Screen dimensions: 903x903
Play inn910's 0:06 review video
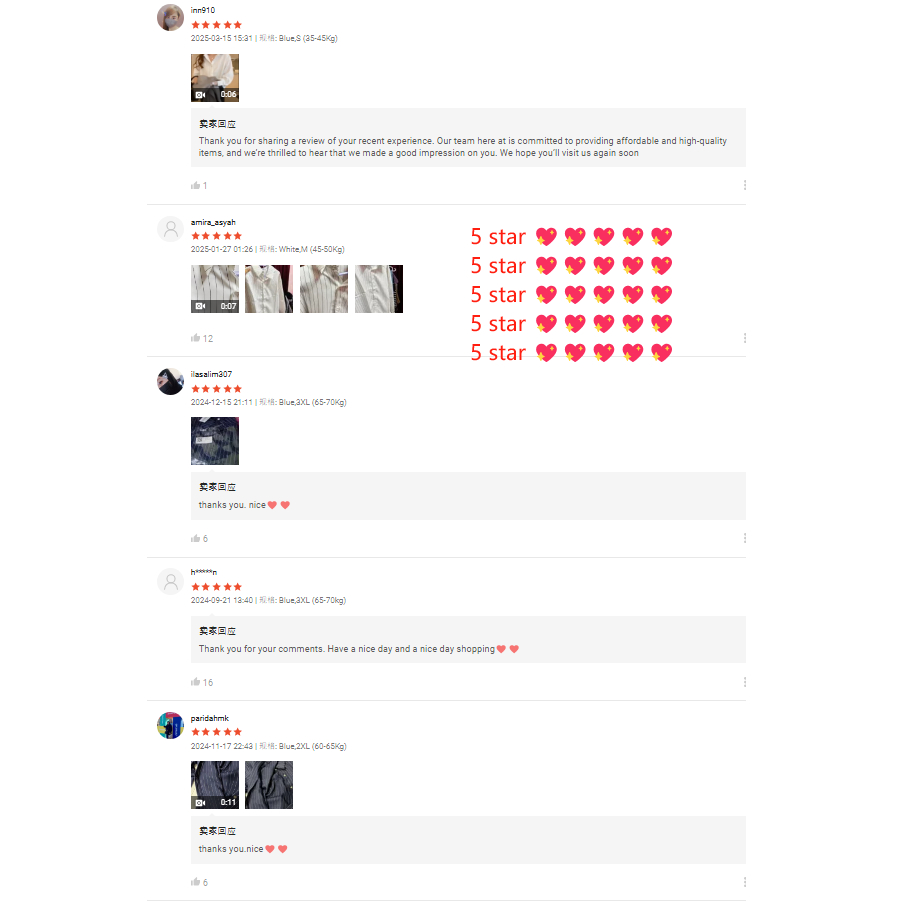pyautogui.click(x=215, y=78)
